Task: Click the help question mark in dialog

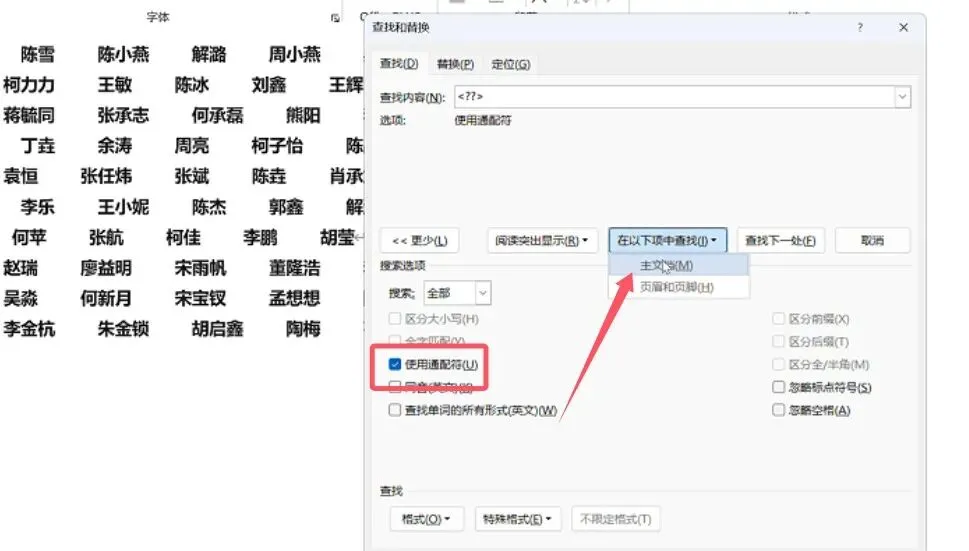Action: [x=860, y=27]
